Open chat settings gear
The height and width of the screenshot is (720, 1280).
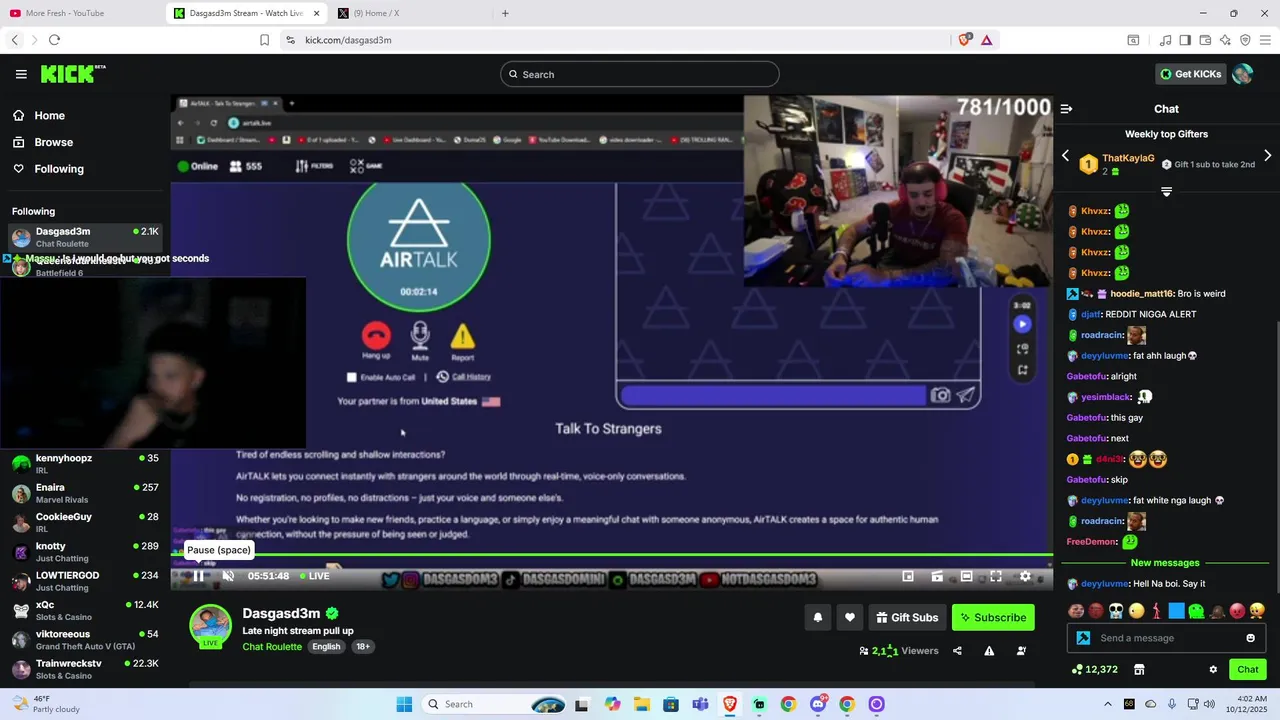(x=1213, y=670)
